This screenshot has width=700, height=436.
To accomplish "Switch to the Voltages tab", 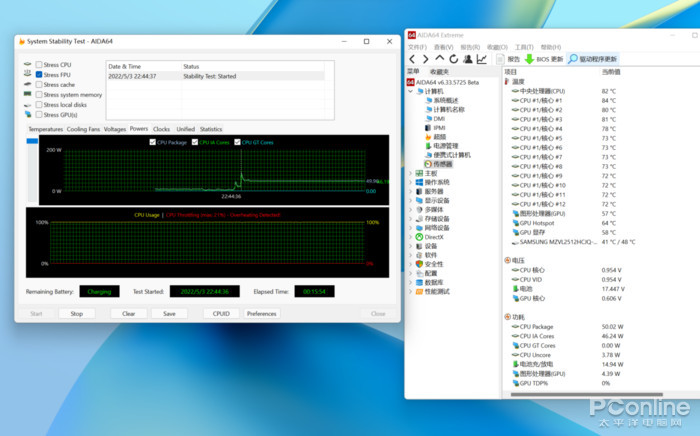I will 115,129.
